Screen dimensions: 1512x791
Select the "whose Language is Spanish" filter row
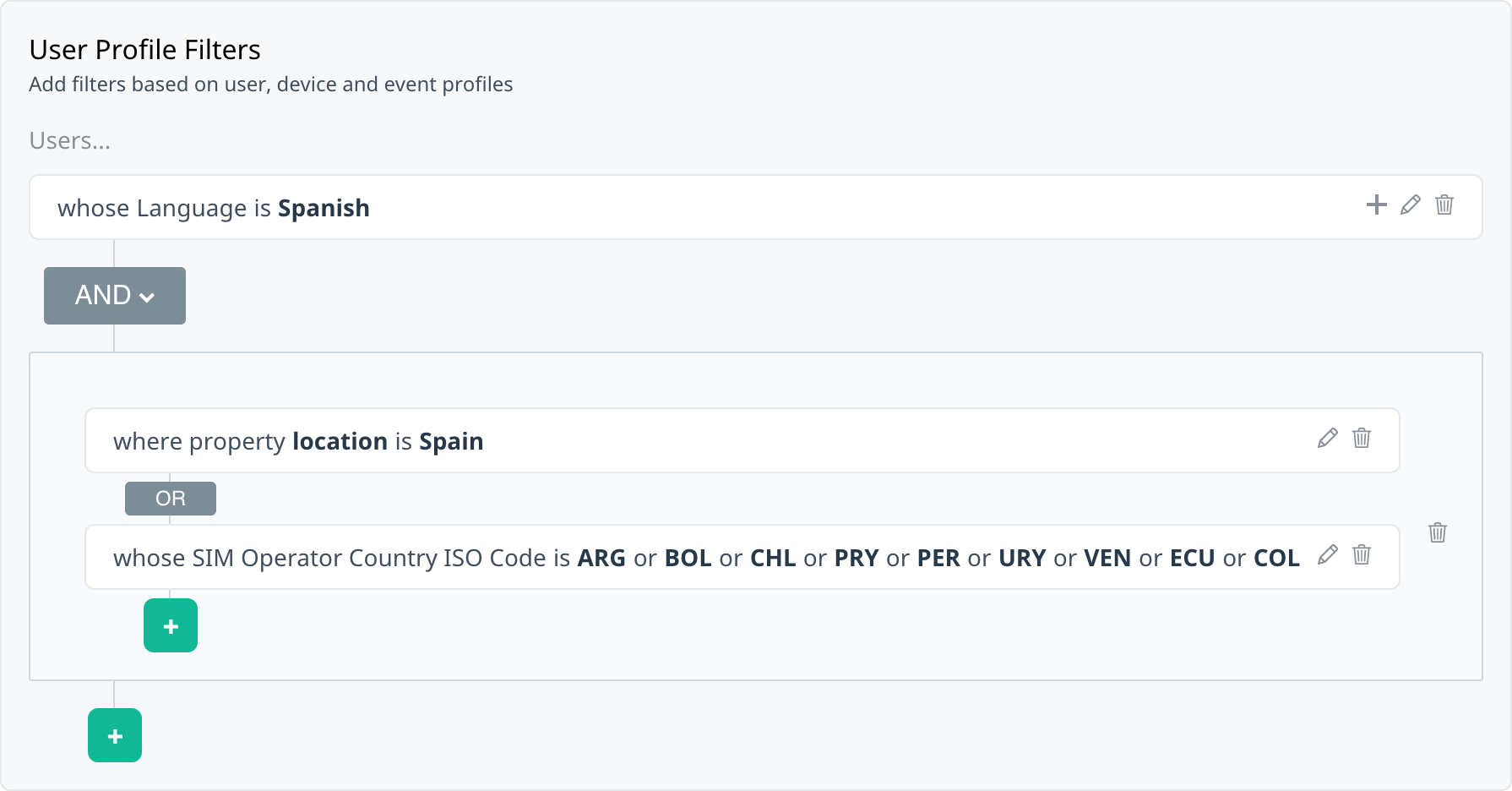click(676, 207)
